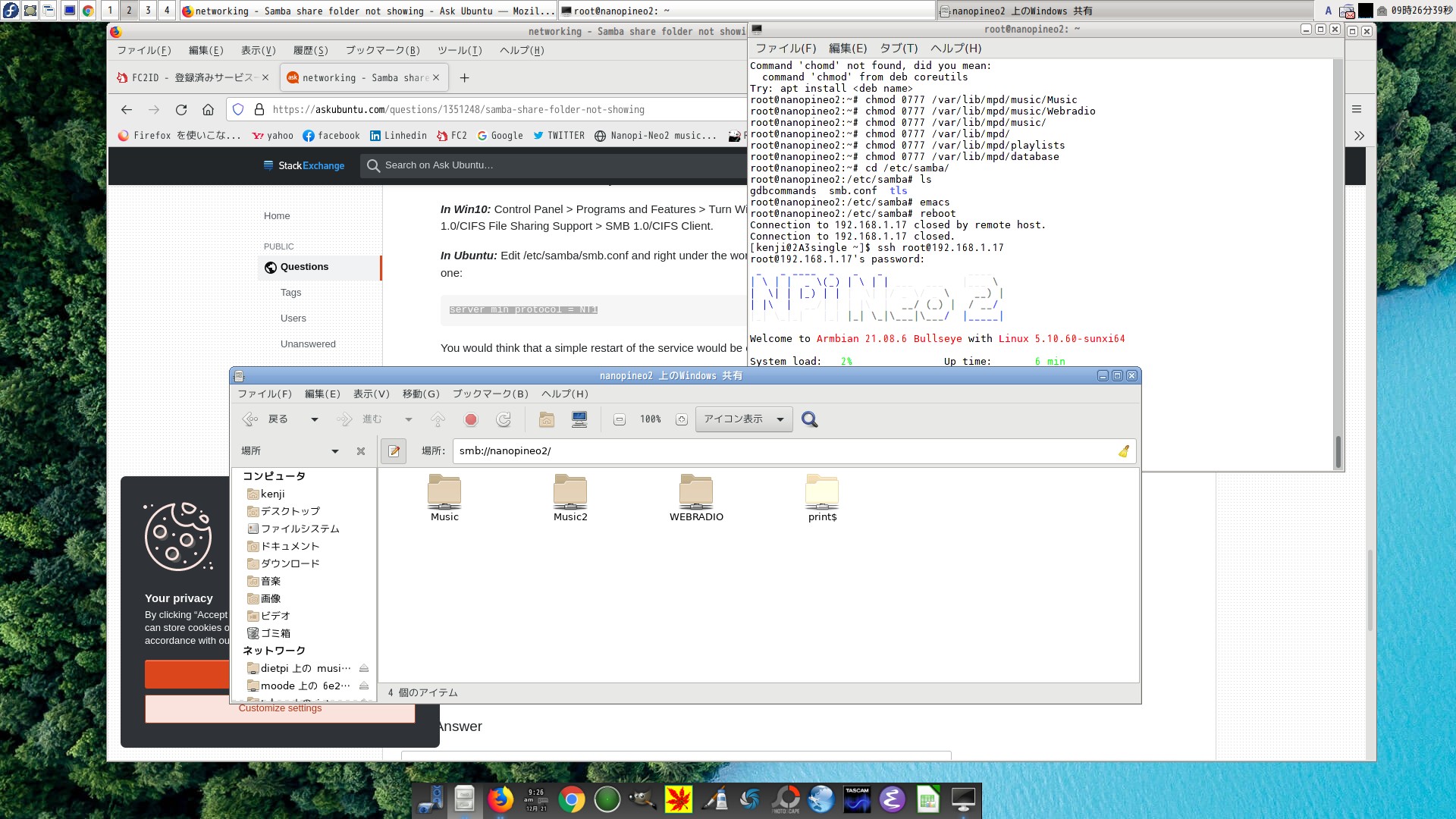Click the computer icon in file manager toolbar
The height and width of the screenshot is (819, 1456).
click(x=579, y=419)
